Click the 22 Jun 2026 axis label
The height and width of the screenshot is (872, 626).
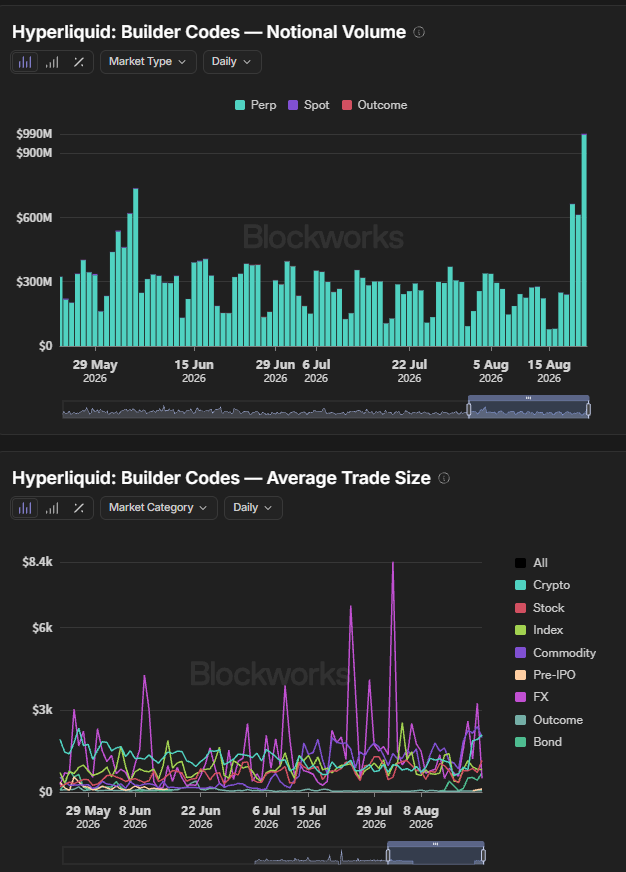pos(200,817)
